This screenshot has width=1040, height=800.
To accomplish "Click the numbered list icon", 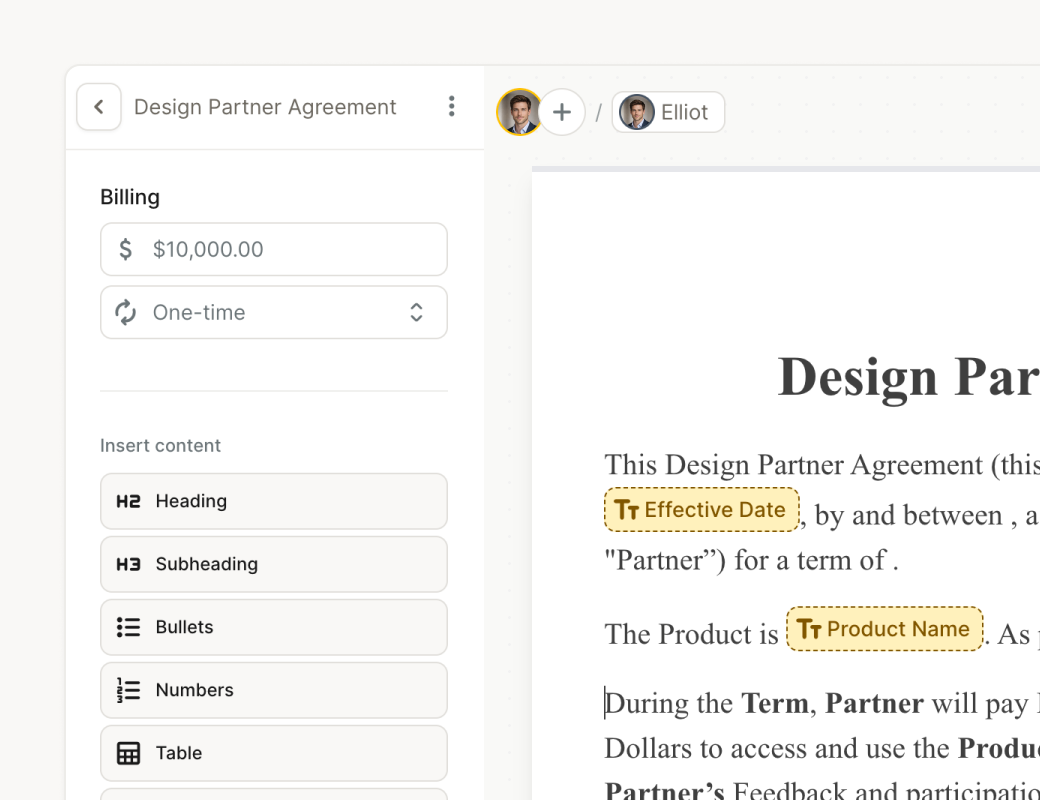I will click(x=128, y=690).
